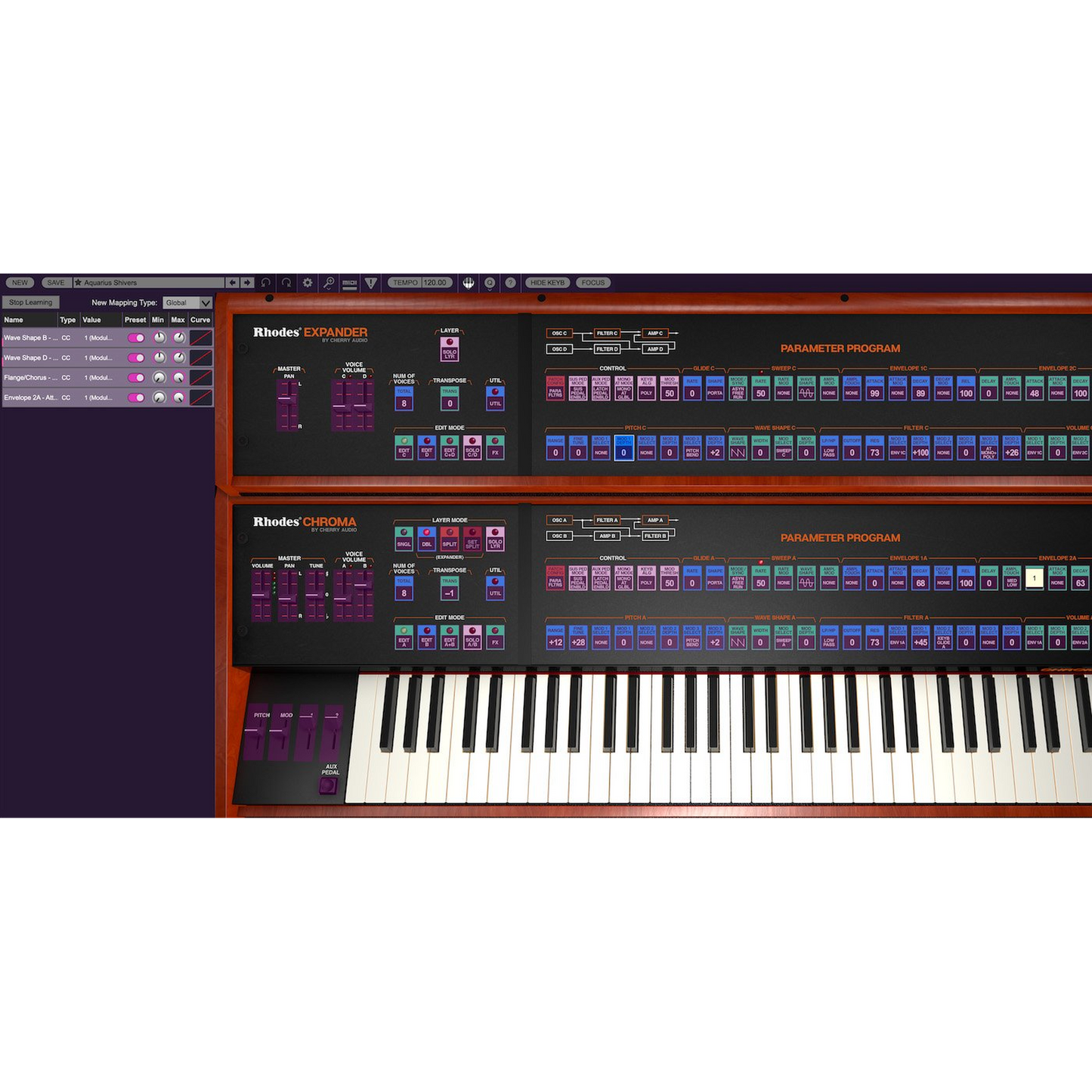The width and height of the screenshot is (1092, 1092).
Task: Go to the next preset arrow
Action: (x=247, y=283)
